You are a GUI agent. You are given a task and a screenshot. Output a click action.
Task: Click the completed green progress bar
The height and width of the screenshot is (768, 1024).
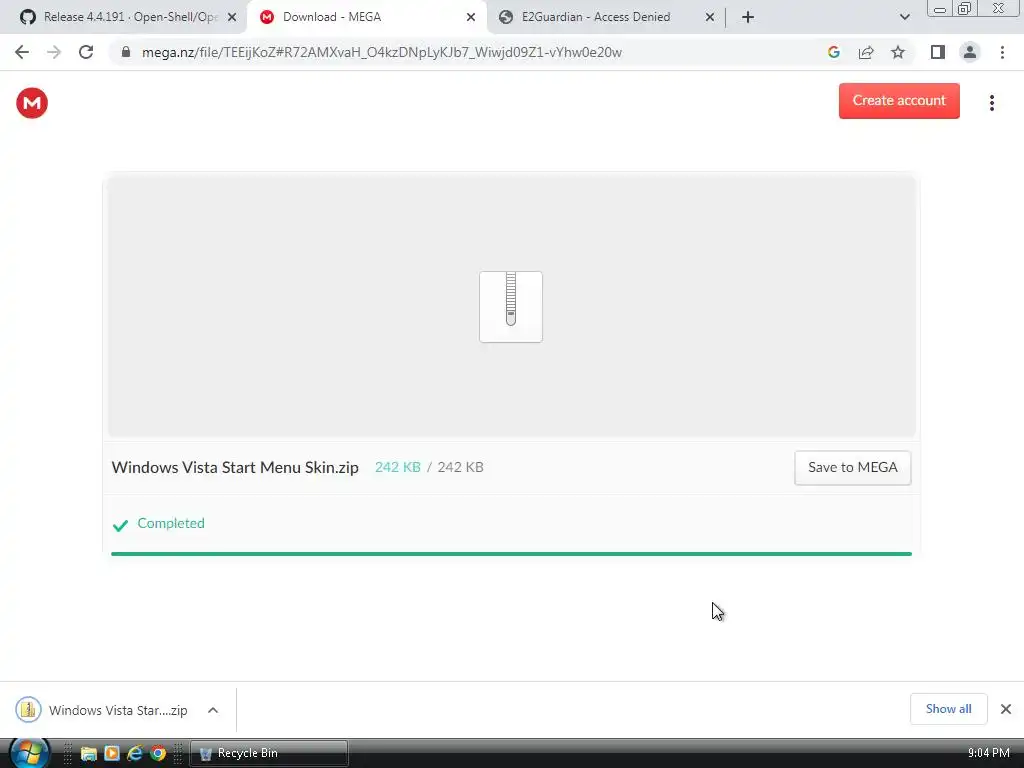tap(511, 554)
